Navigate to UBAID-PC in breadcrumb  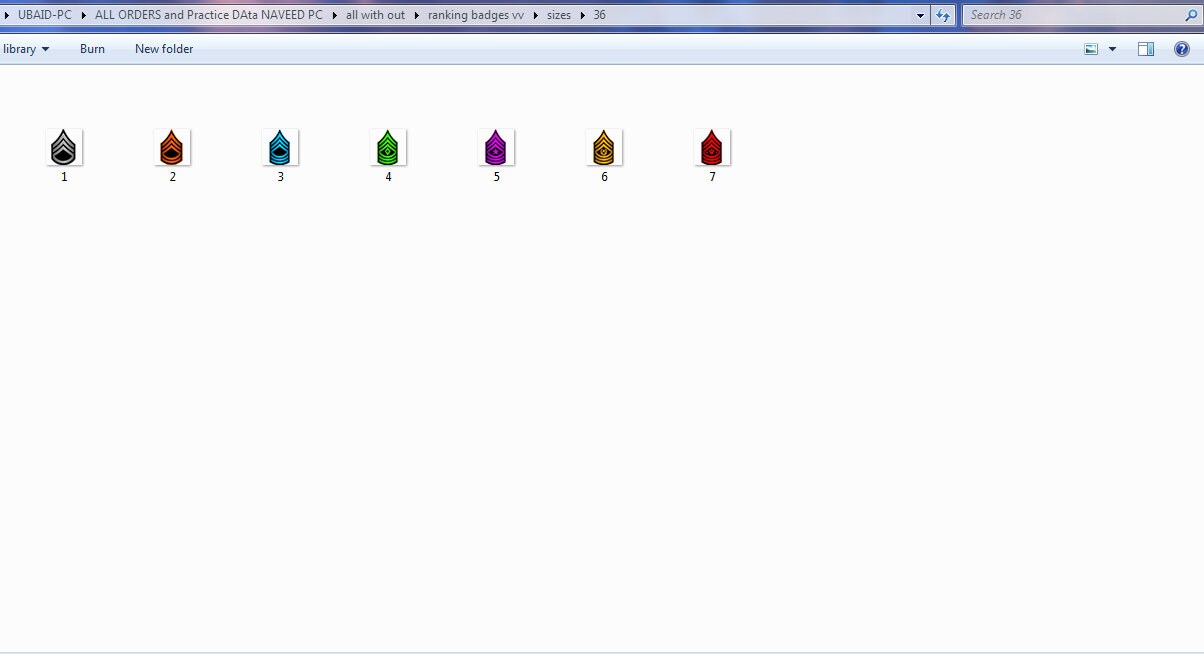[x=45, y=15]
